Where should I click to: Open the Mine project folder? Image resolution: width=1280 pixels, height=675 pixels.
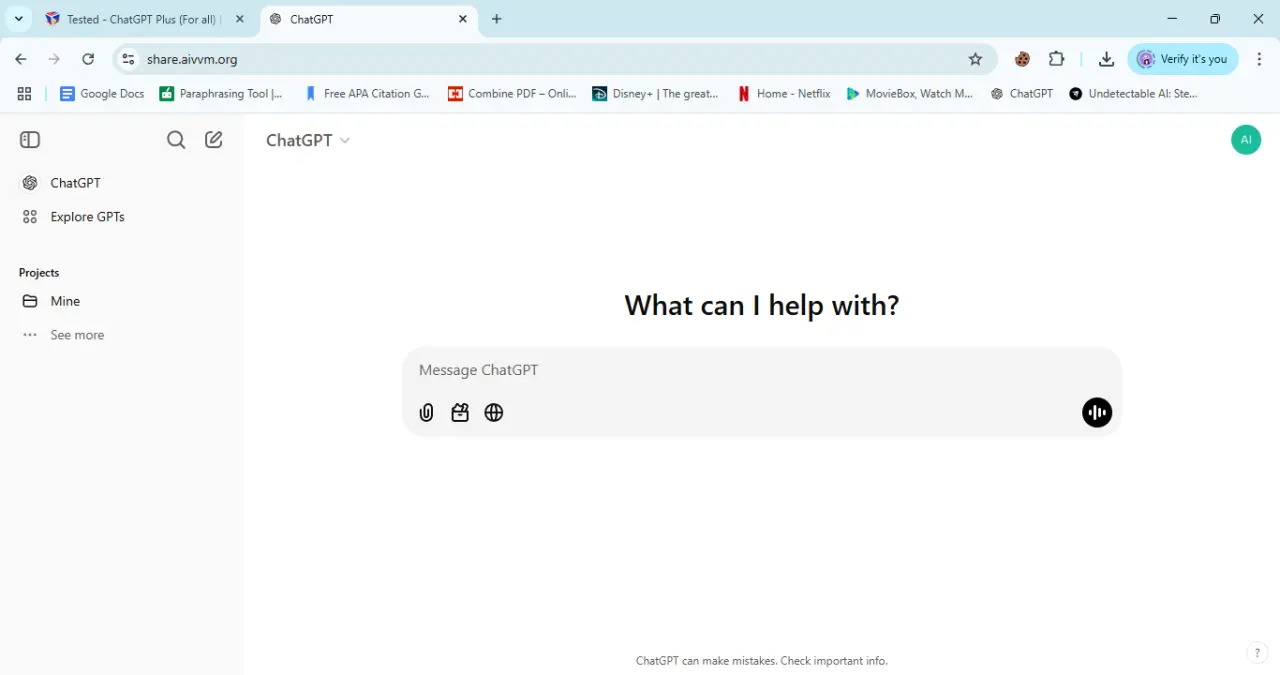tap(121, 301)
